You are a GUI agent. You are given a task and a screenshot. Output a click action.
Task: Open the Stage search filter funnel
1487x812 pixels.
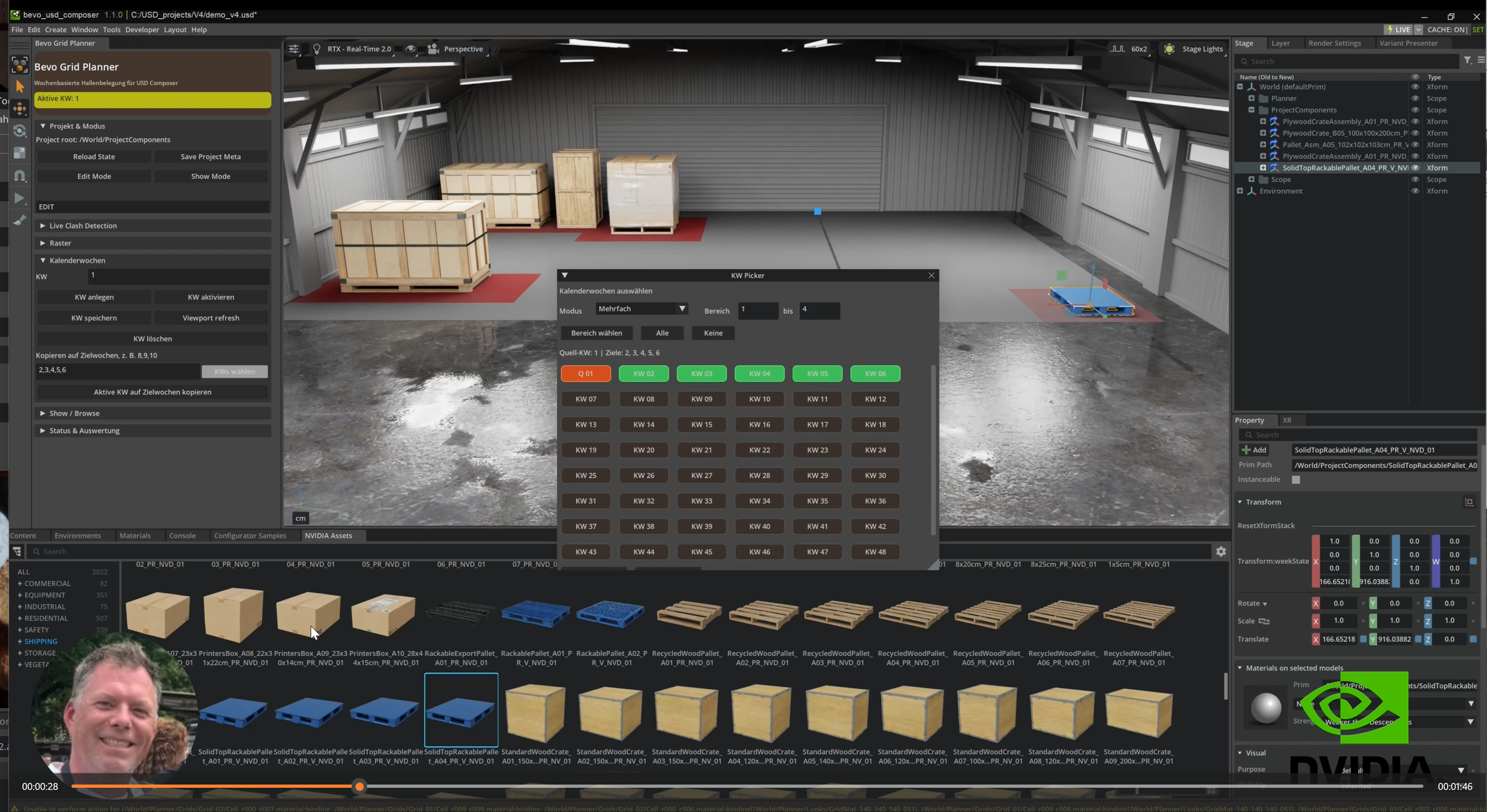click(x=1468, y=61)
